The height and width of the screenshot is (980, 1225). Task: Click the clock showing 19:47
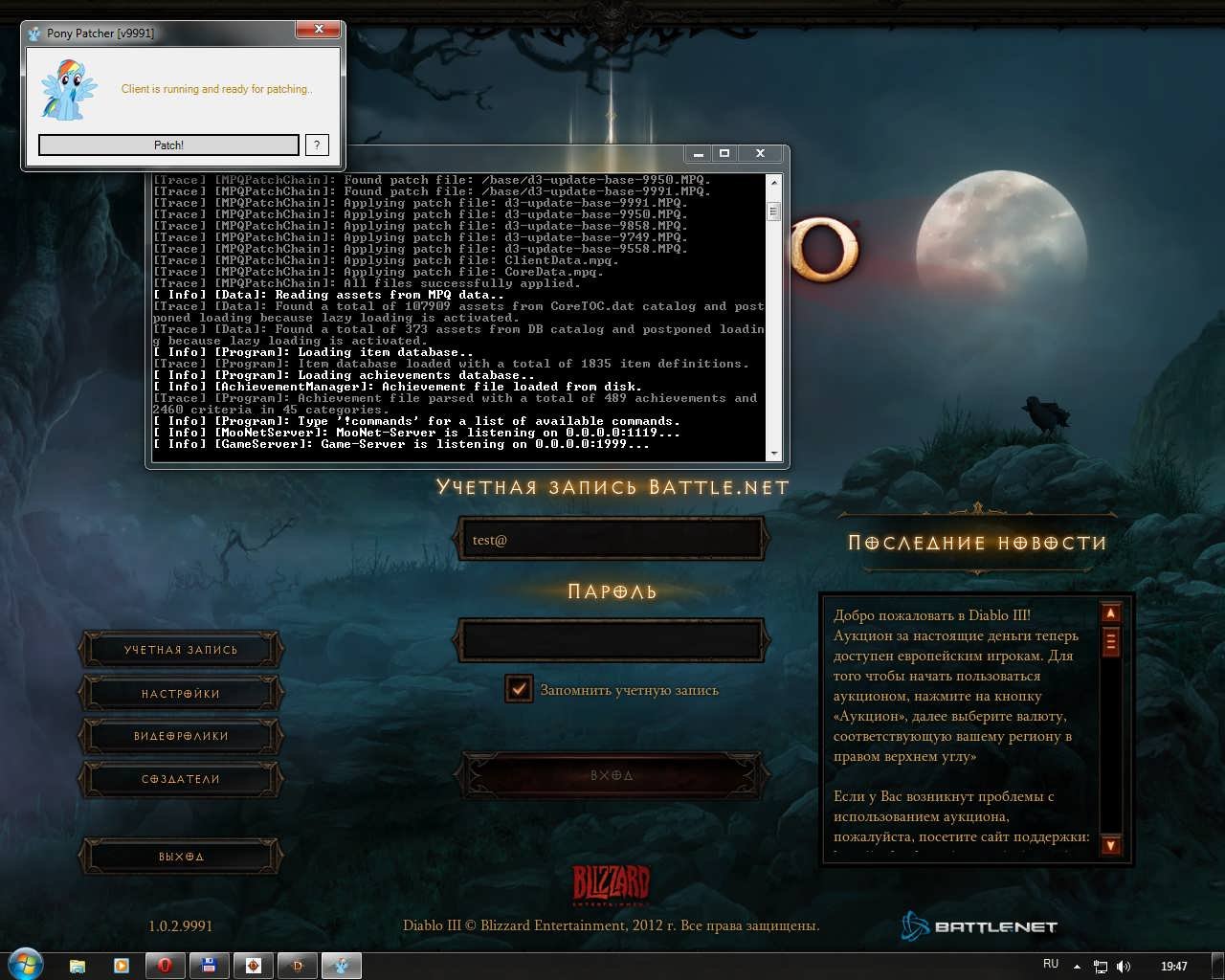(1173, 966)
